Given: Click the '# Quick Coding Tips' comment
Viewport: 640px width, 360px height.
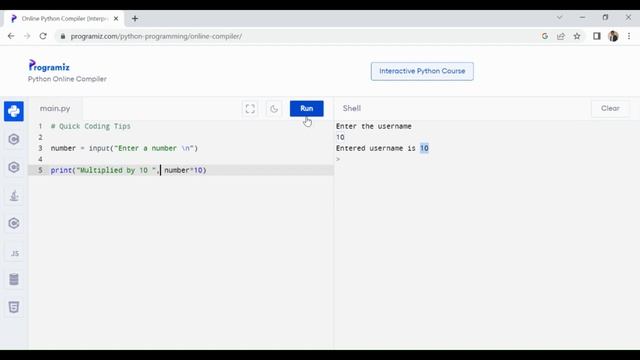Looking at the screenshot, I should coord(91,126).
